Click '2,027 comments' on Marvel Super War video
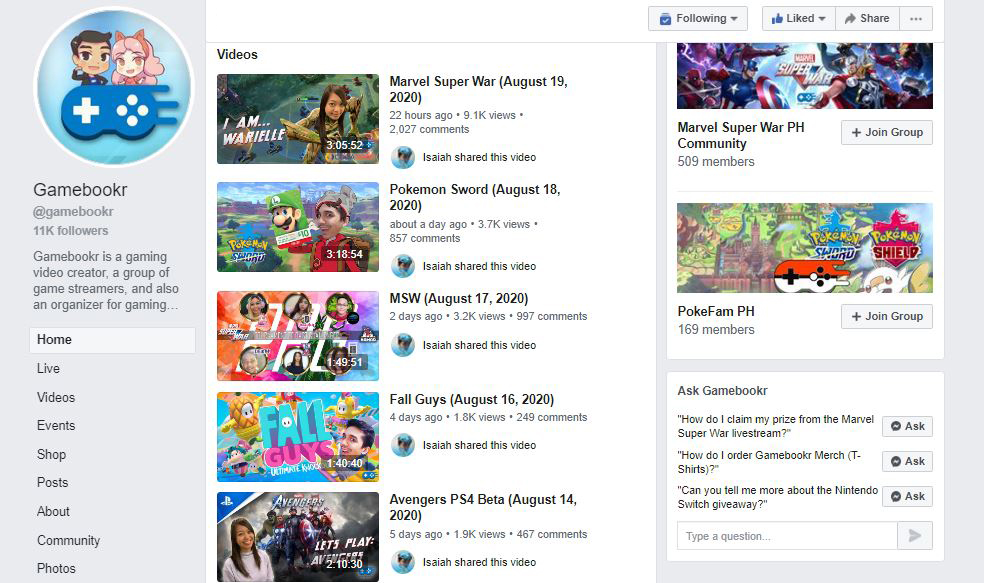This screenshot has width=984, height=583. coord(429,129)
